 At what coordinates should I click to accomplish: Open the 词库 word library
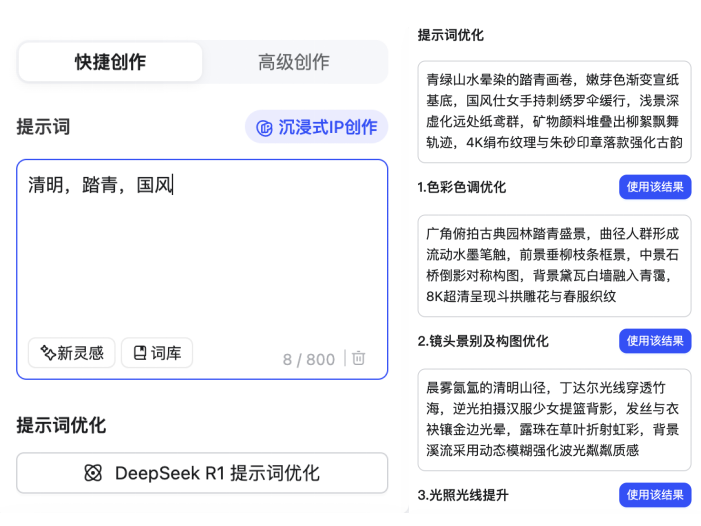click(156, 353)
